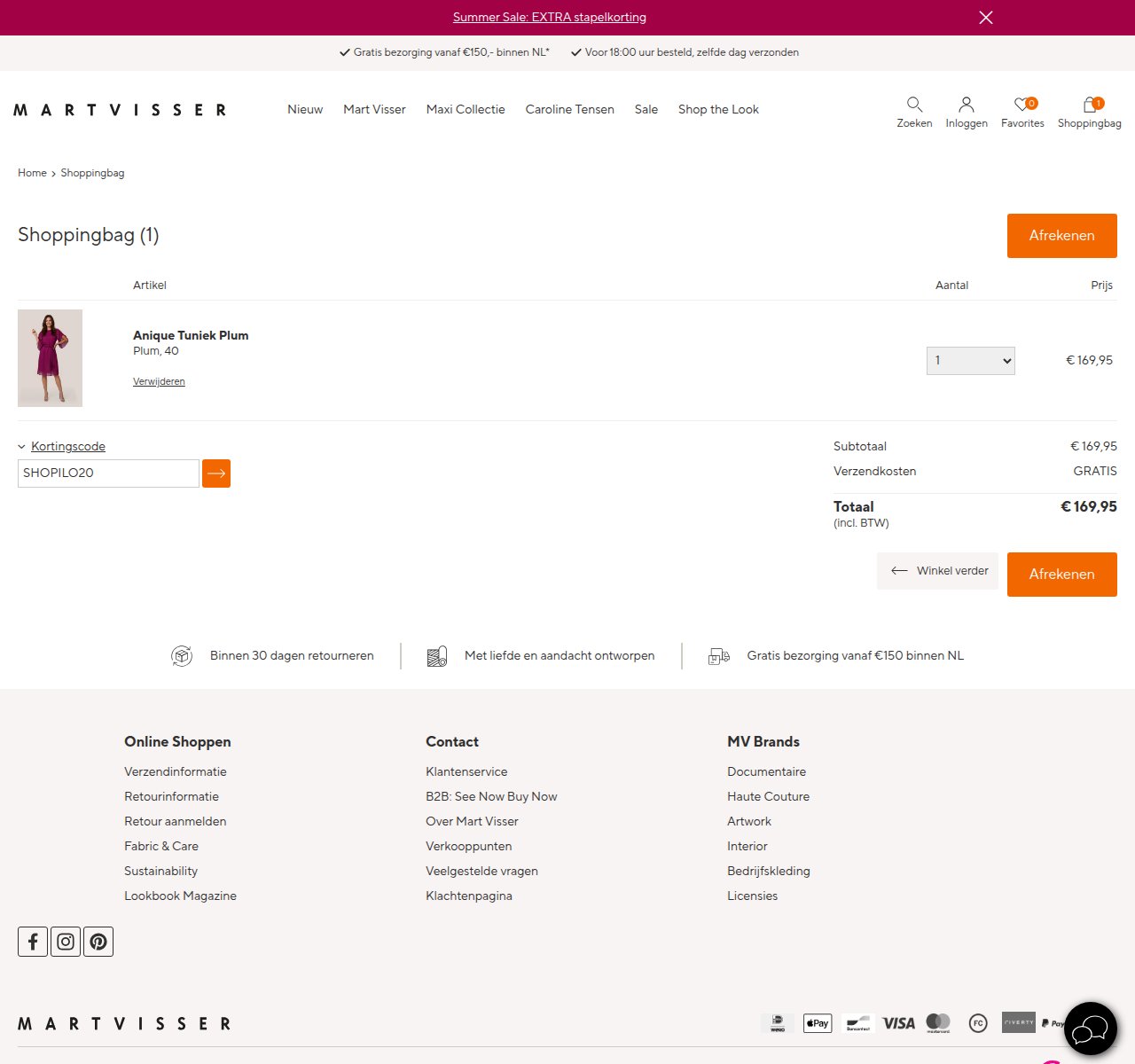
Task: Open the Shoppingbag icon in header
Action: point(1089,112)
